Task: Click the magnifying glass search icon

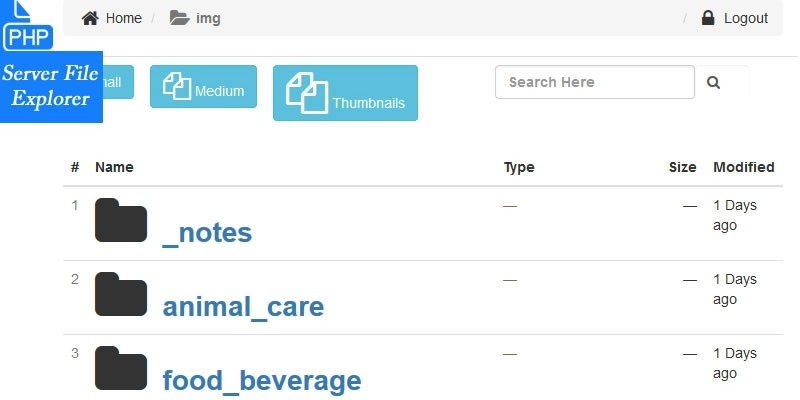Action: point(713,83)
